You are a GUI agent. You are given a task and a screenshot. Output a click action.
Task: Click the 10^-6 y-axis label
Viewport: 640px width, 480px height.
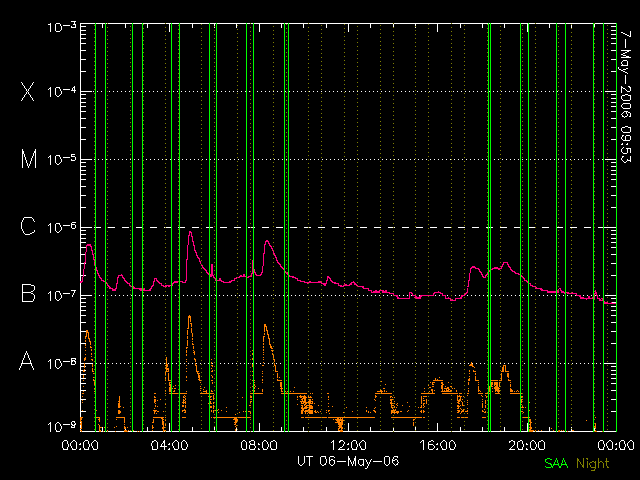point(62,227)
